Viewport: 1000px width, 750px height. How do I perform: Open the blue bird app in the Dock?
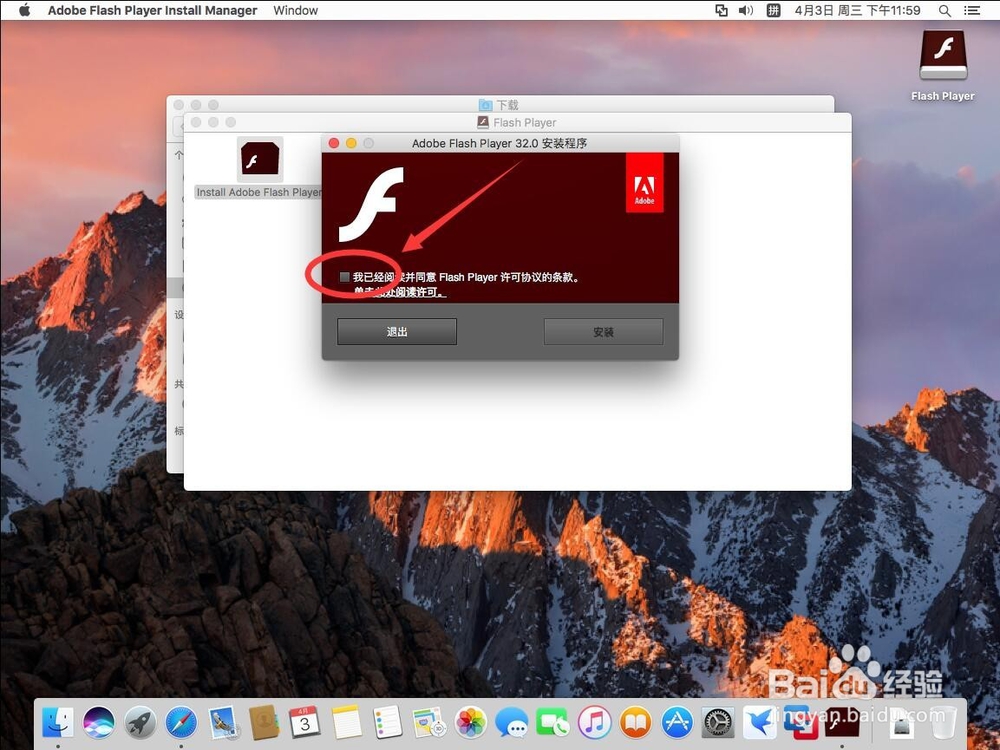coord(760,723)
